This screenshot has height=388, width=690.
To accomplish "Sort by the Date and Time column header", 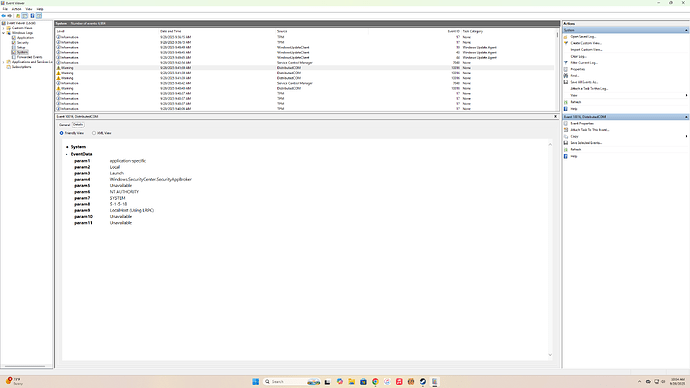I will [217, 31].
